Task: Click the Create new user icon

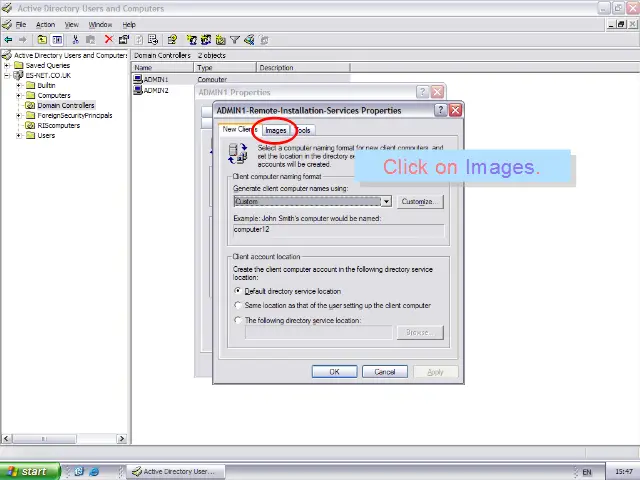Action: coord(191,40)
